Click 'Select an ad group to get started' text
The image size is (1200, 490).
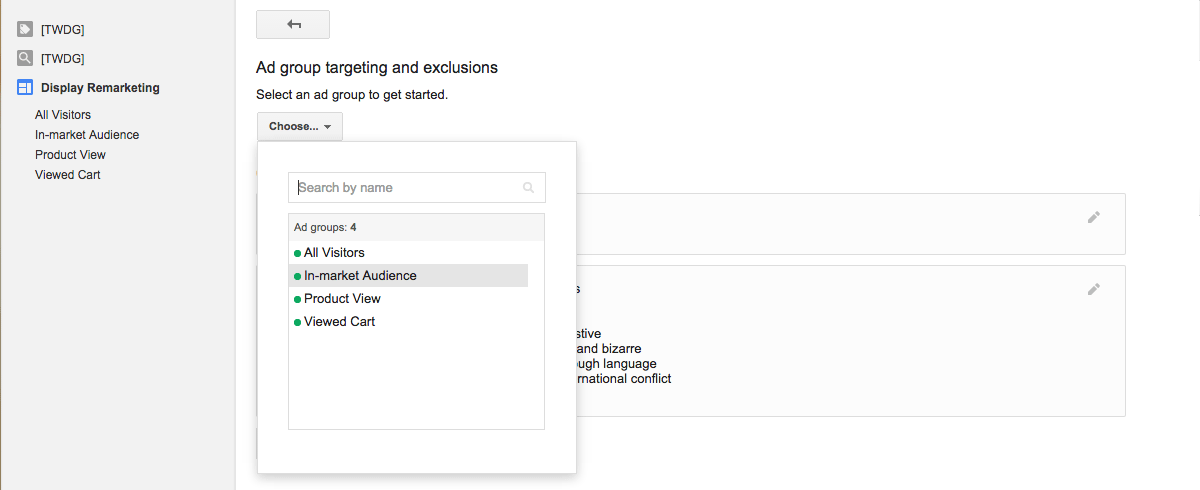(352, 95)
